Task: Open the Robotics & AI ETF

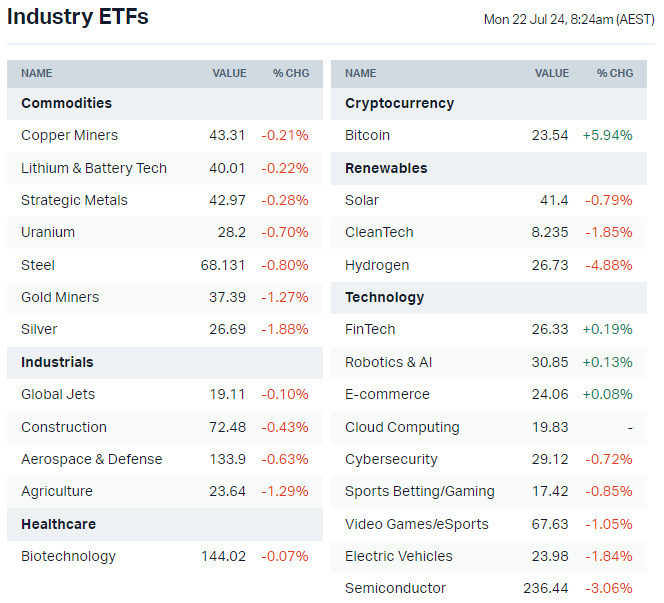Action: [388, 362]
